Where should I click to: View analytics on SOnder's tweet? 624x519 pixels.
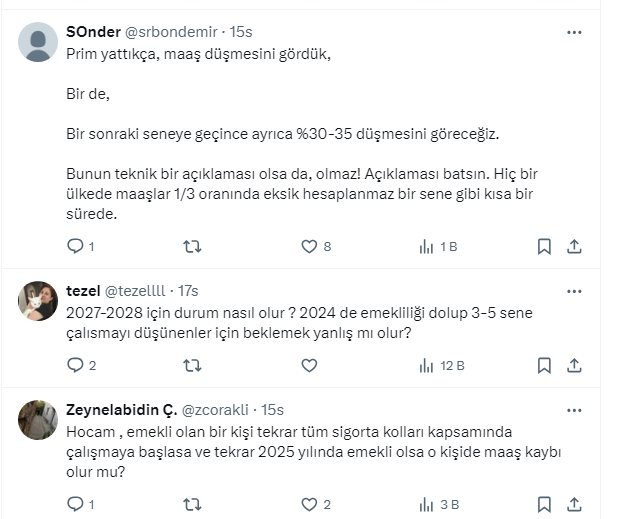[425, 246]
